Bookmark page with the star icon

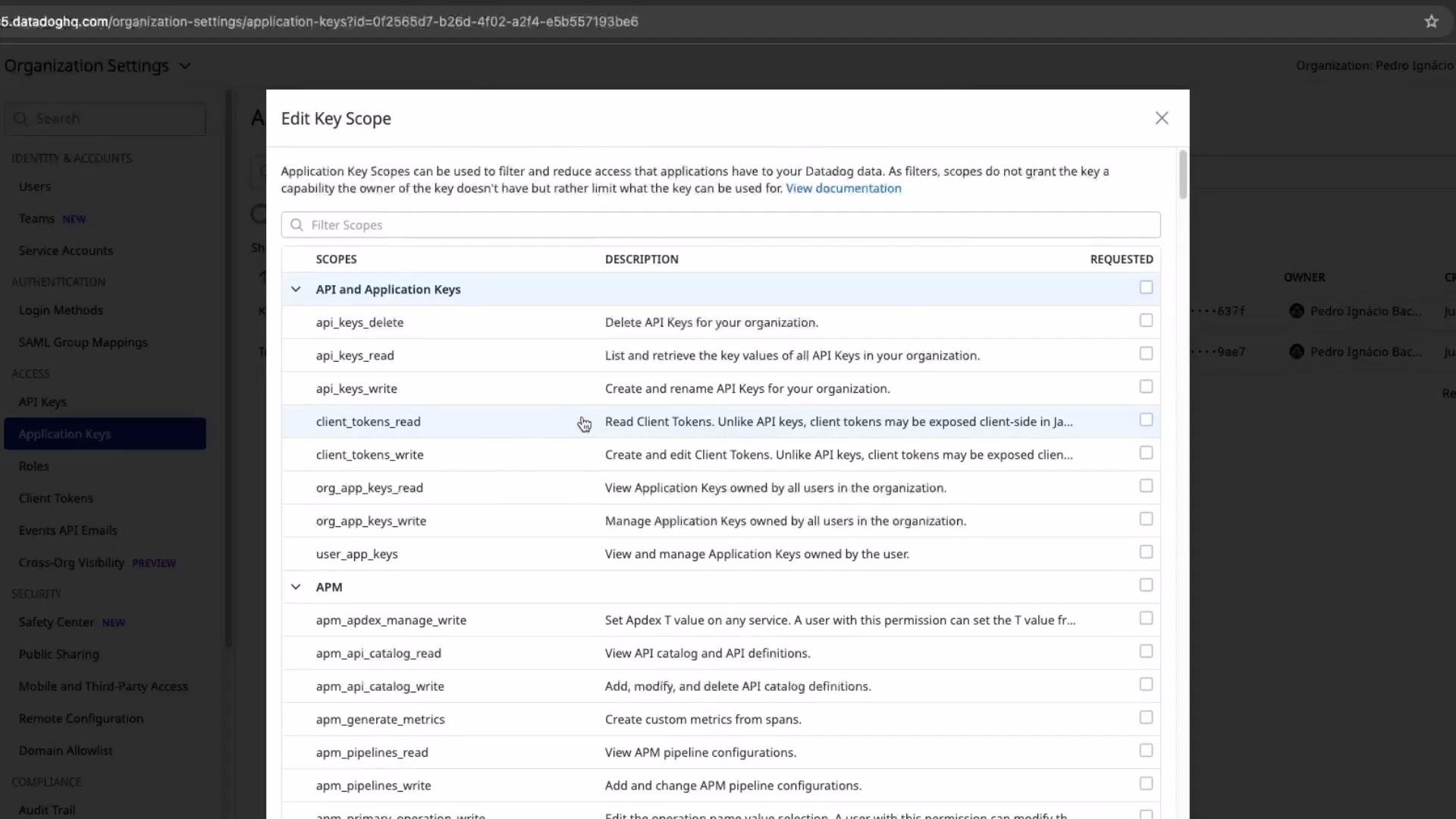1431,21
